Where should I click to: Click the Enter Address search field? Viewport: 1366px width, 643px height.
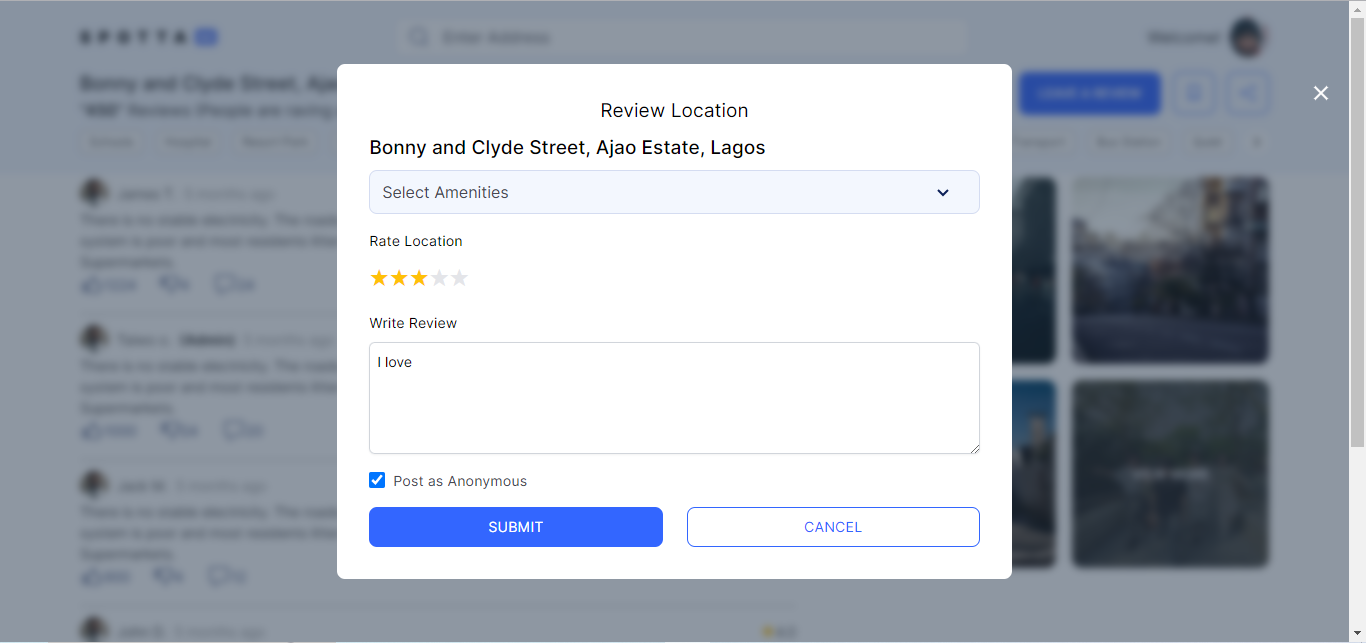[x=682, y=38]
